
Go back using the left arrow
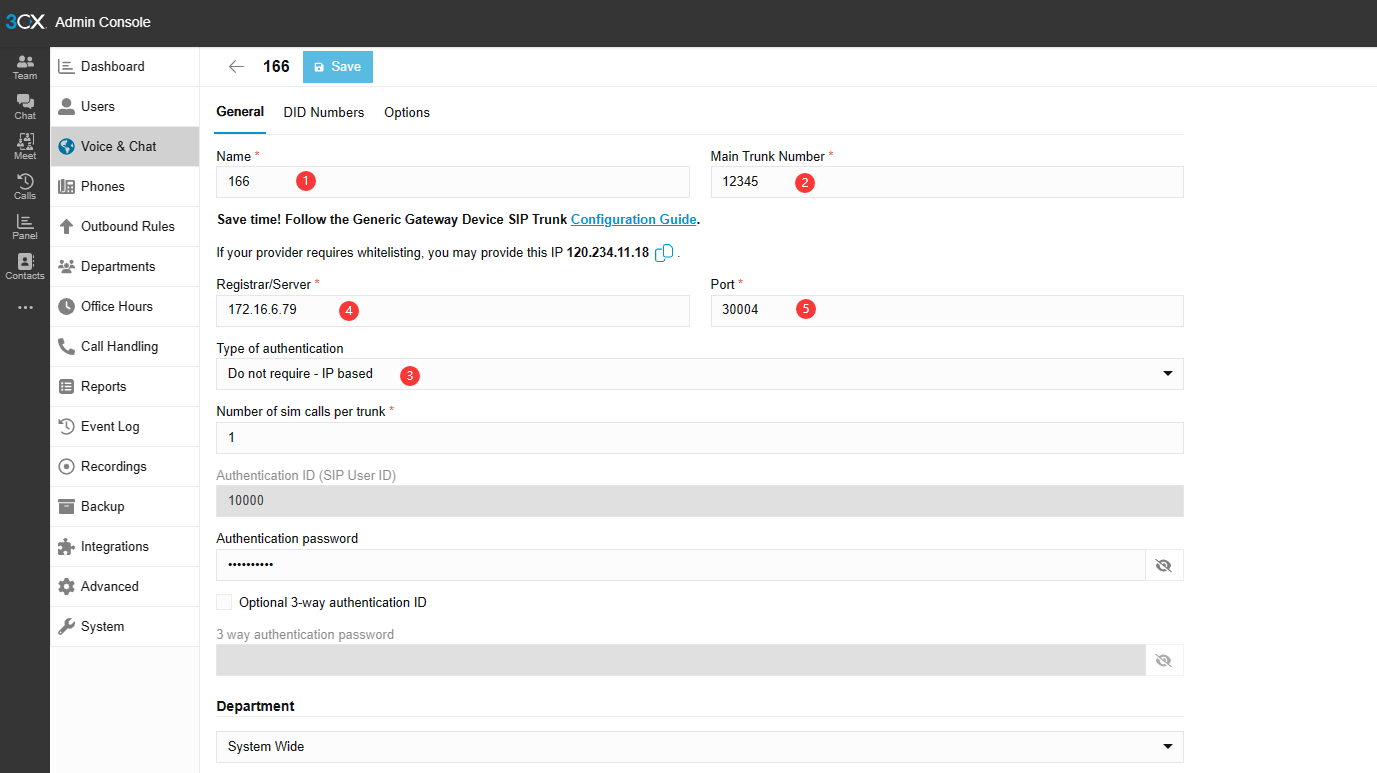[236, 67]
